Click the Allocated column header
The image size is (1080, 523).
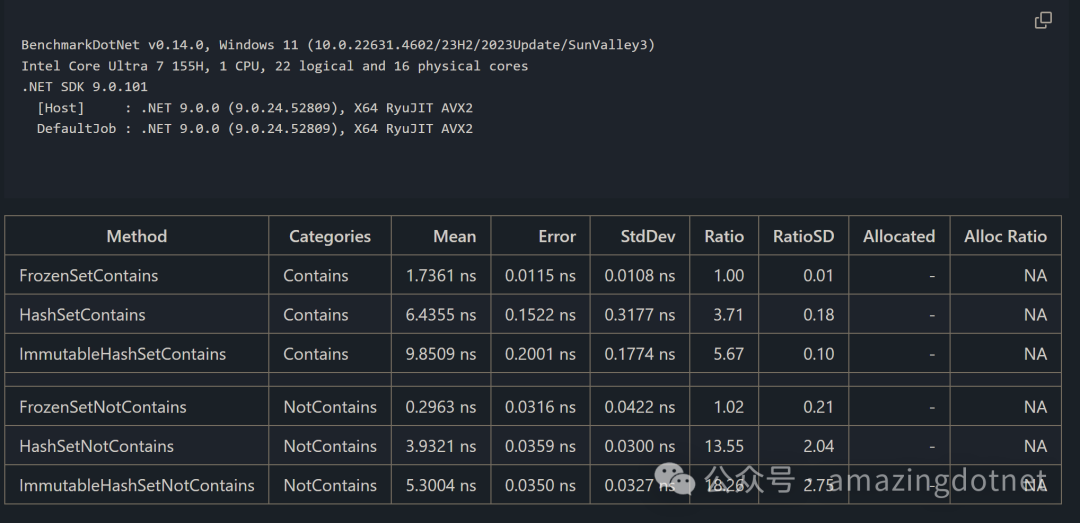click(899, 236)
